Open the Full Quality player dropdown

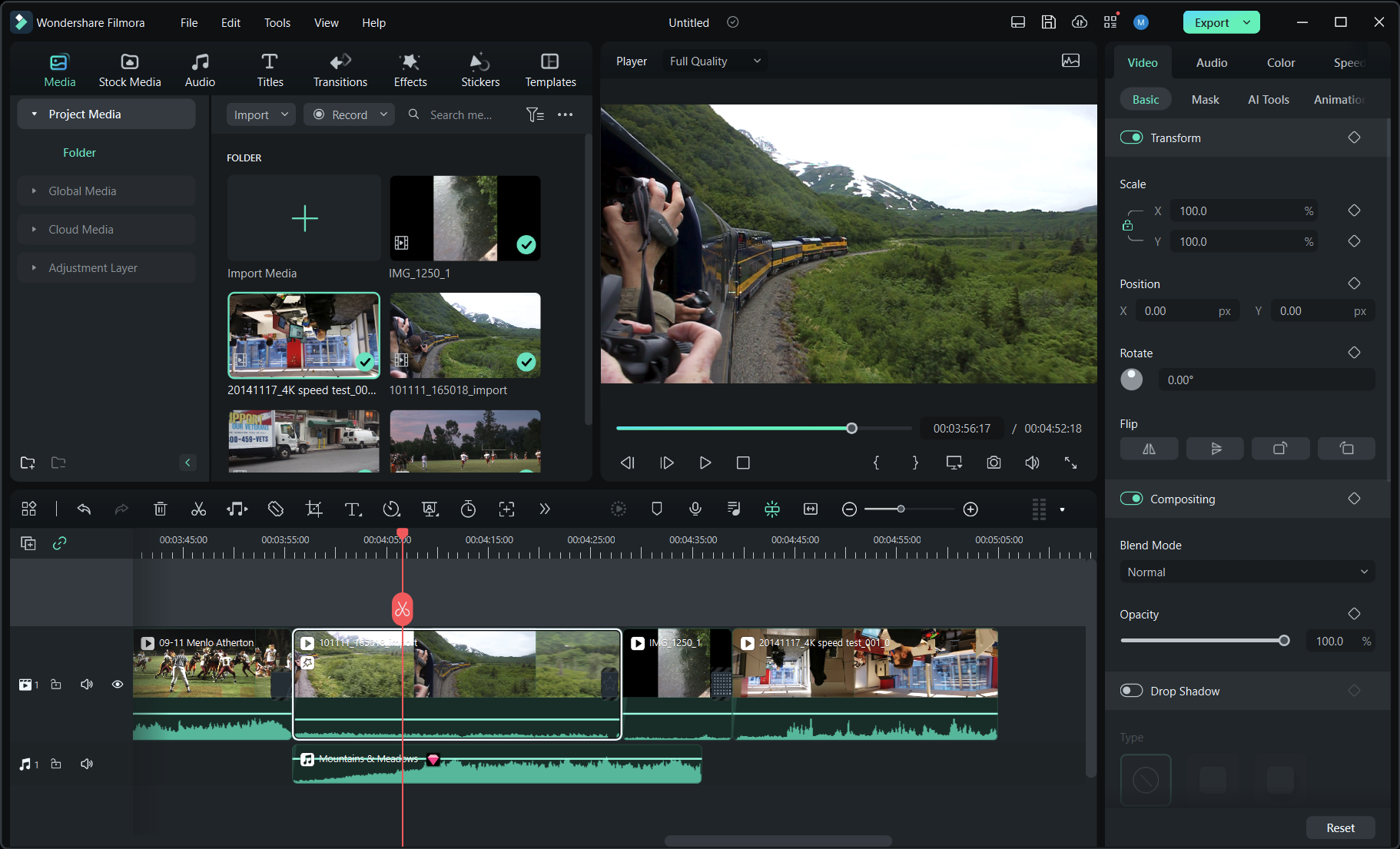click(714, 61)
